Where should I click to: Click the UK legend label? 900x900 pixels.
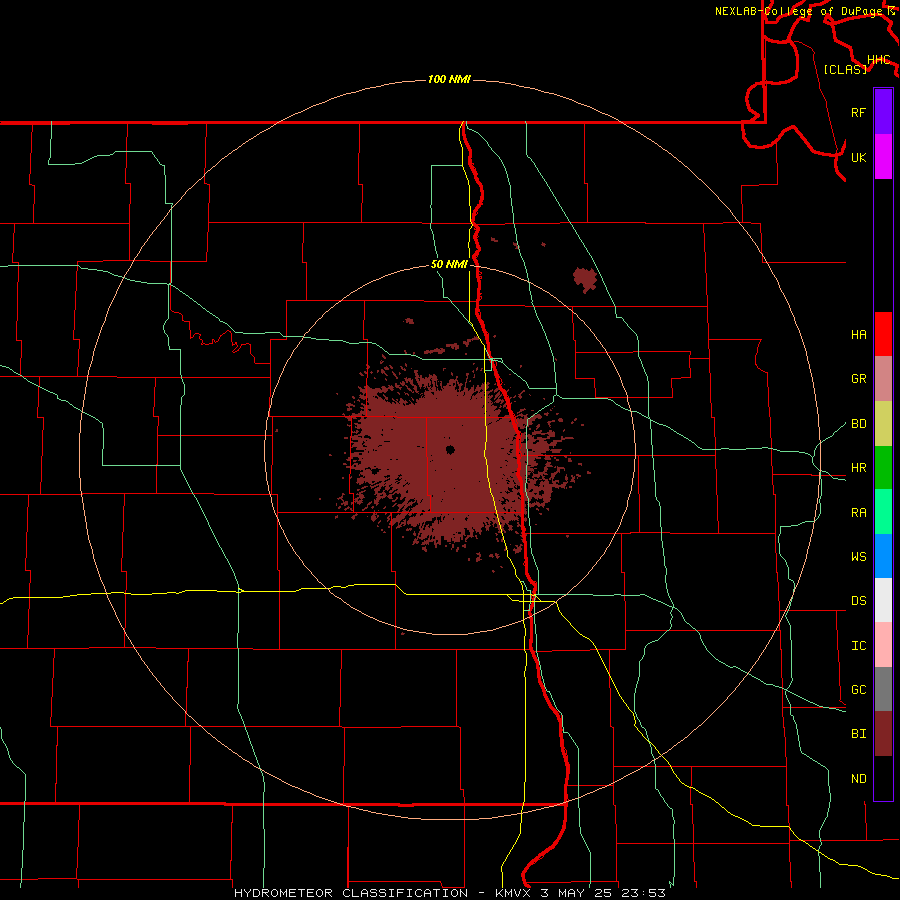coord(858,157)
